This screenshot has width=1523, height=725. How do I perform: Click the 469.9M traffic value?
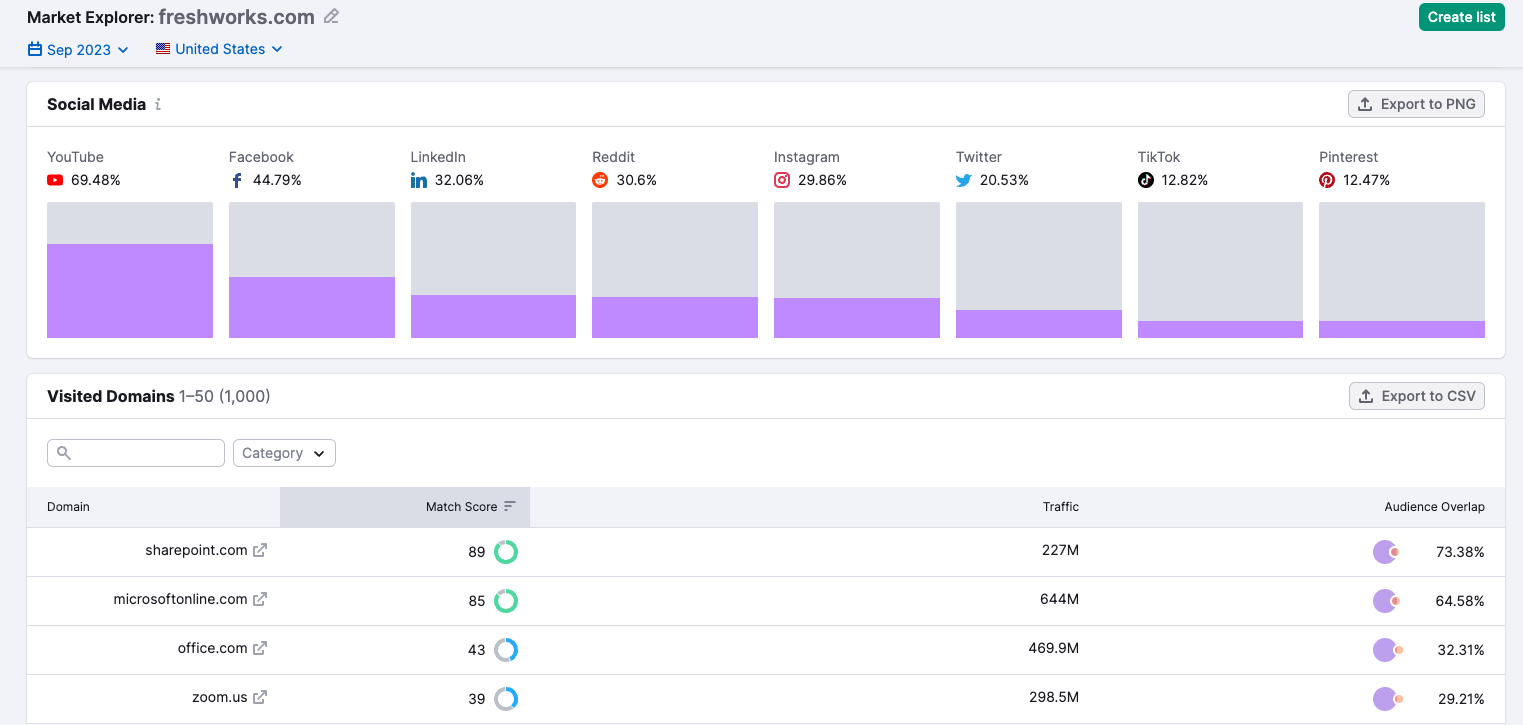[1054, 648]
